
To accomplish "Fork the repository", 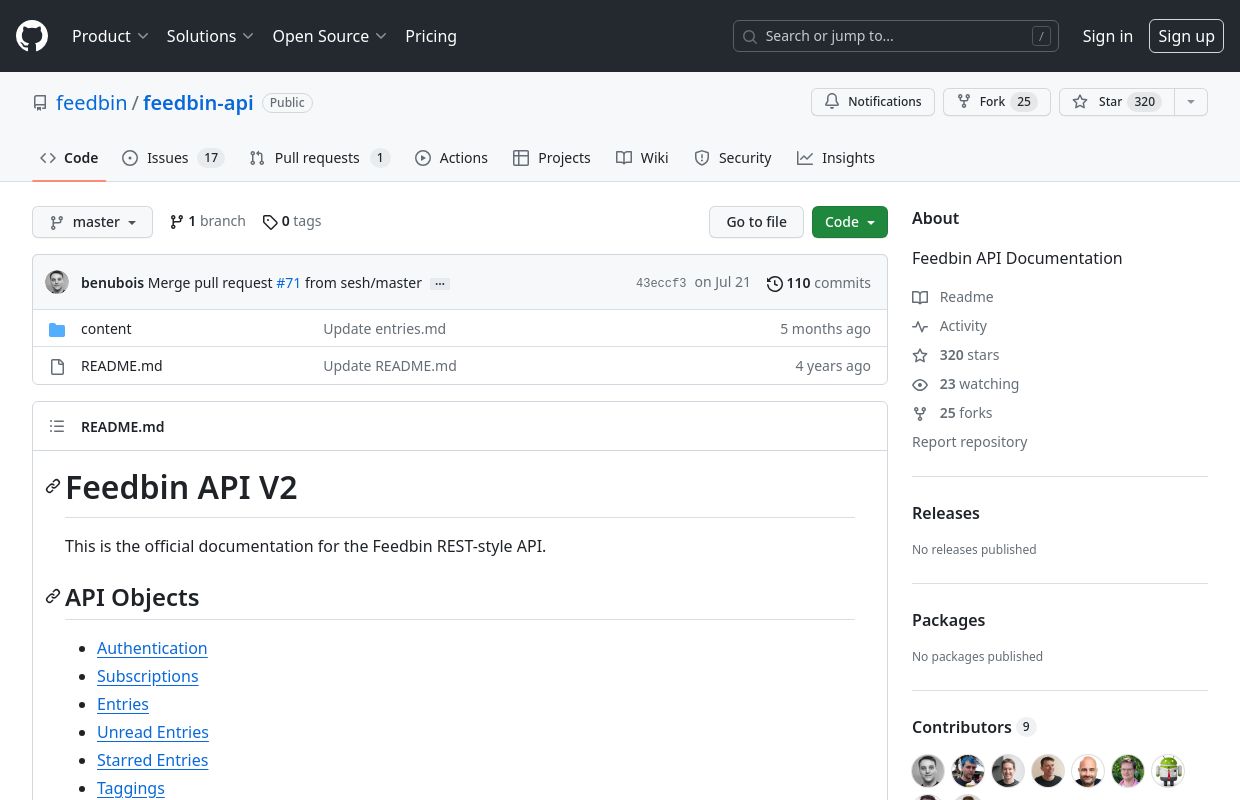I will point(996,102).
